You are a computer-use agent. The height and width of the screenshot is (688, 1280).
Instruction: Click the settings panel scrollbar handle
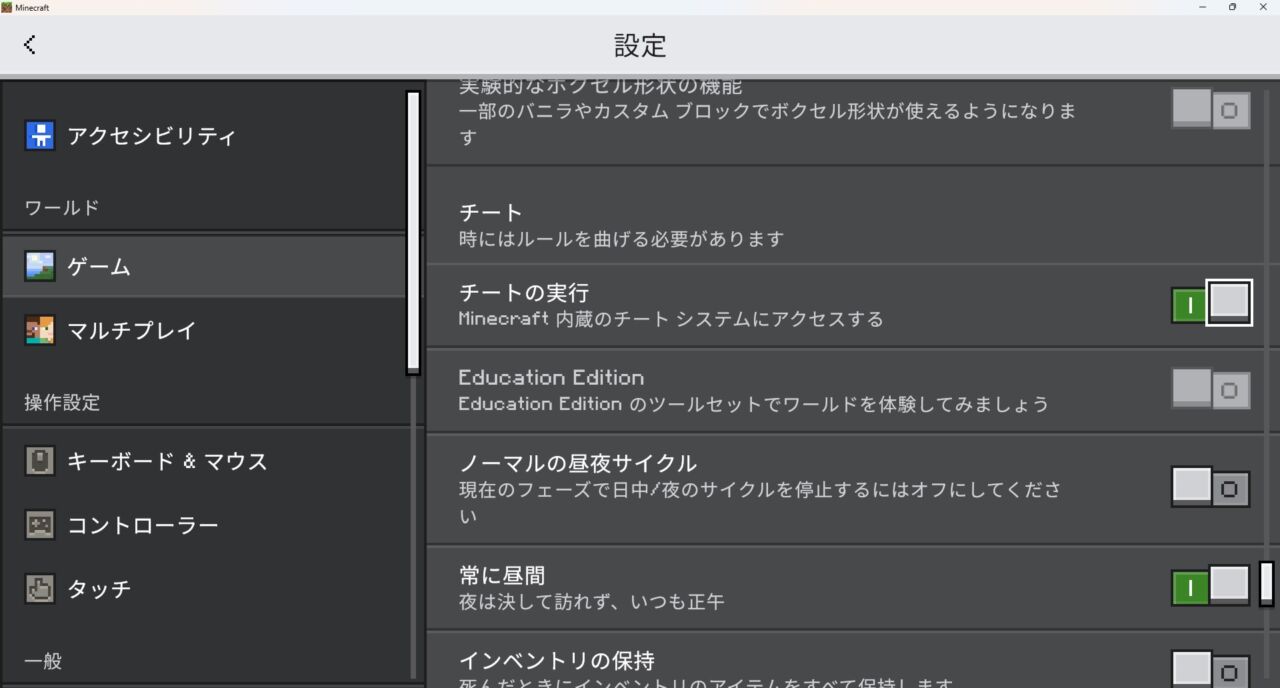(x=1266, y=583)
